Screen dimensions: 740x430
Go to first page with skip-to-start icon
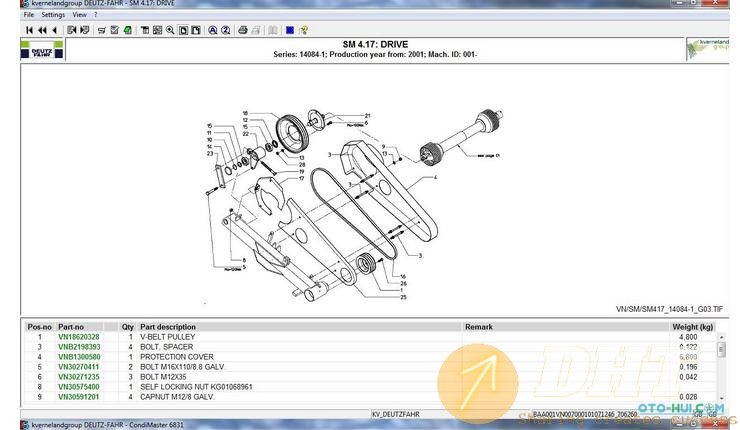tap(29, 30)
